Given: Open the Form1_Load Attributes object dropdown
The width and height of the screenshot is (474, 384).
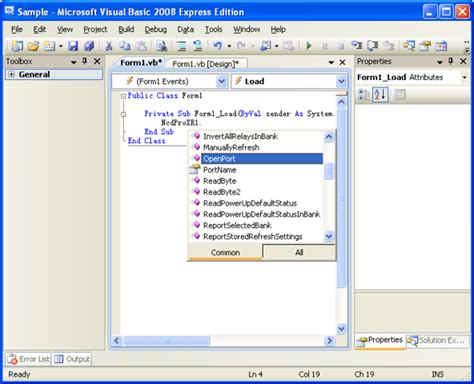Looking at the screenshot, I should click(x=464, y=77).
